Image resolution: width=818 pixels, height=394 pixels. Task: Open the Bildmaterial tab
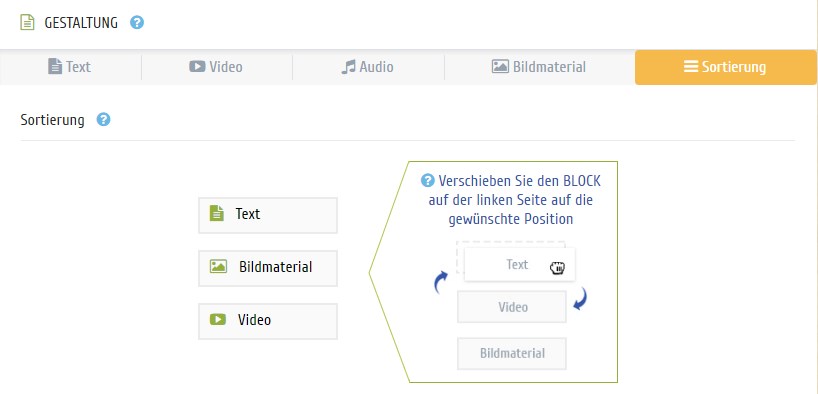(539, 67)
